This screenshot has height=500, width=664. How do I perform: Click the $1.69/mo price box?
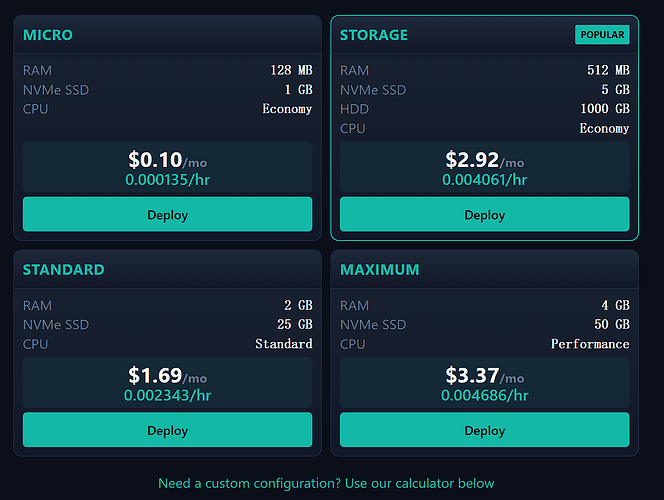[167, 383]
